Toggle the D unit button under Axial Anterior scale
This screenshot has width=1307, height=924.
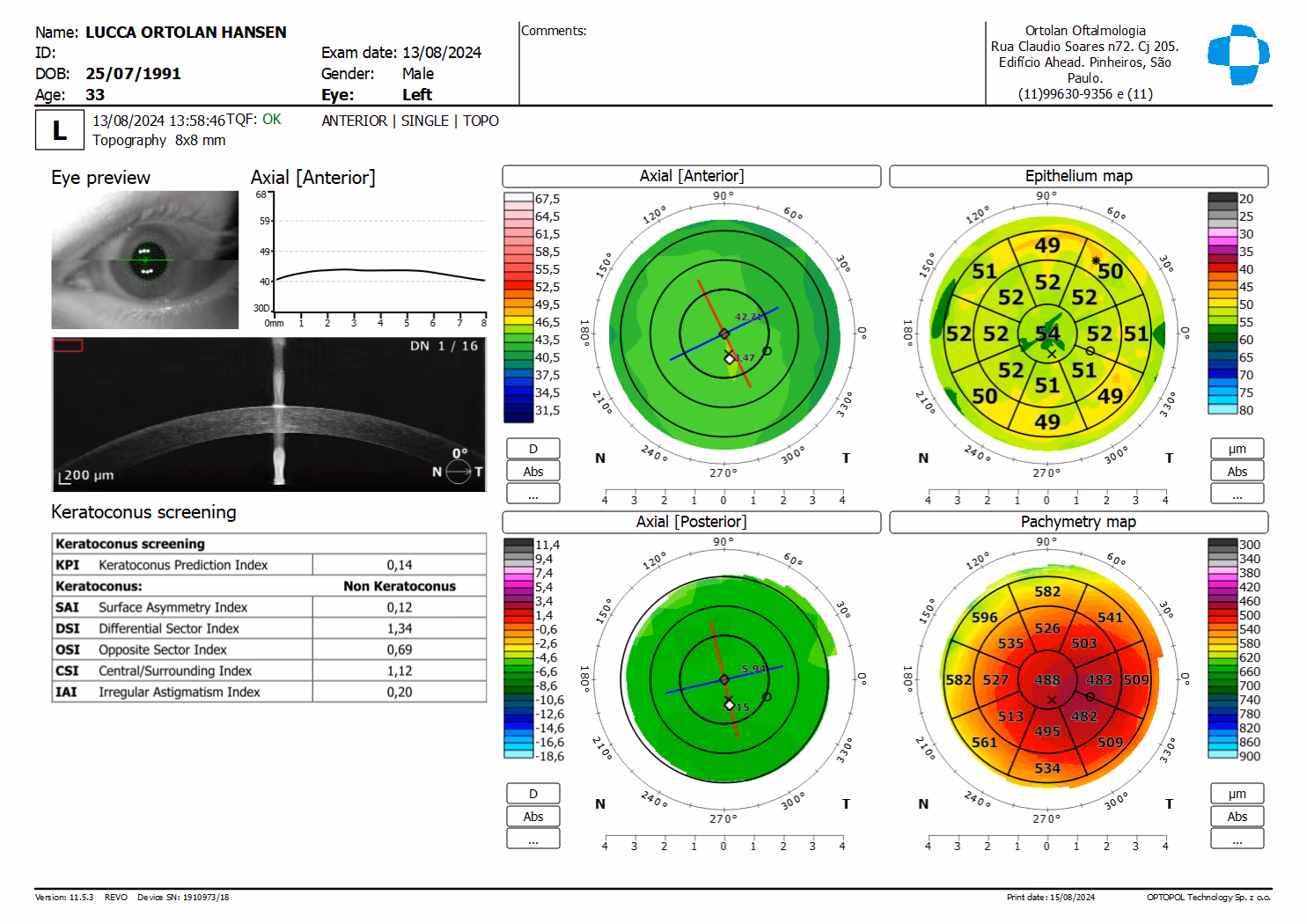(532, 449)
